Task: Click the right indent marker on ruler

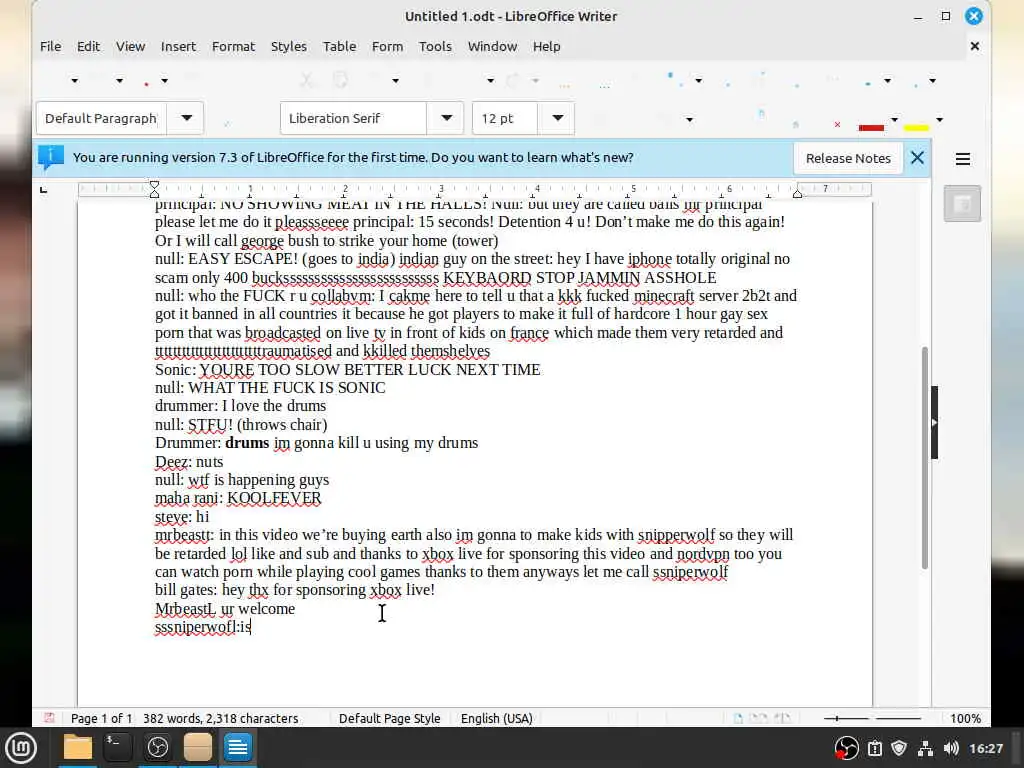Action: [x=797, y=193]
